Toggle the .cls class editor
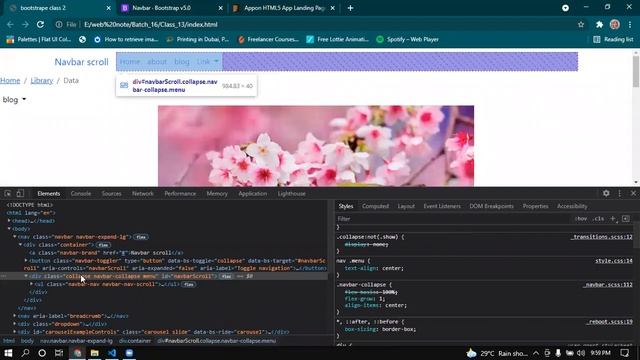Image resolution: width=640 pixels, height=360 pixels. pos(599,219)
